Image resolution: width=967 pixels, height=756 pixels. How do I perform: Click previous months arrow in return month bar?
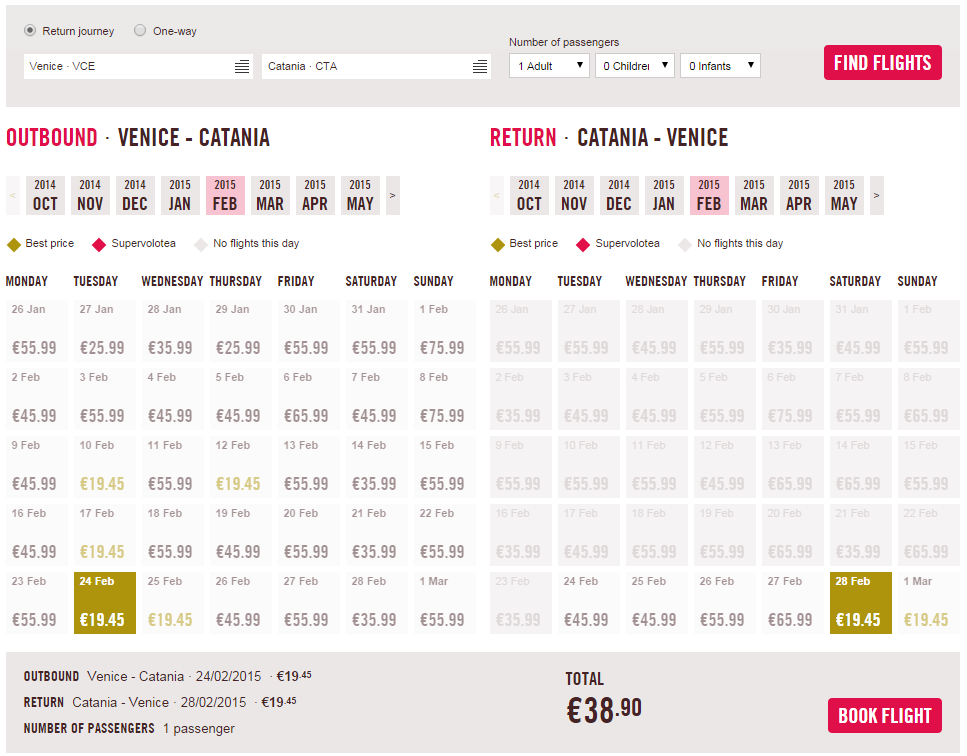tap(496, 195)
